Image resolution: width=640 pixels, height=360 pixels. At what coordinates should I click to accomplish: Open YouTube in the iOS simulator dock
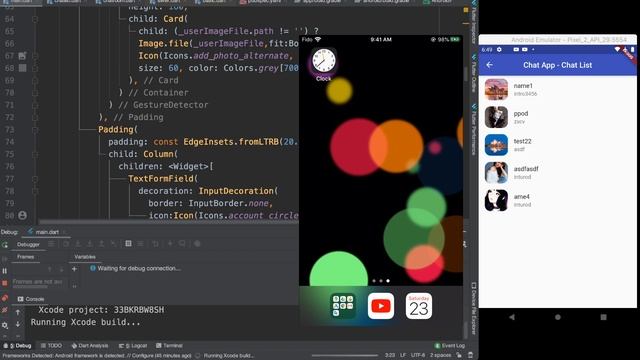tap(381, 306)
